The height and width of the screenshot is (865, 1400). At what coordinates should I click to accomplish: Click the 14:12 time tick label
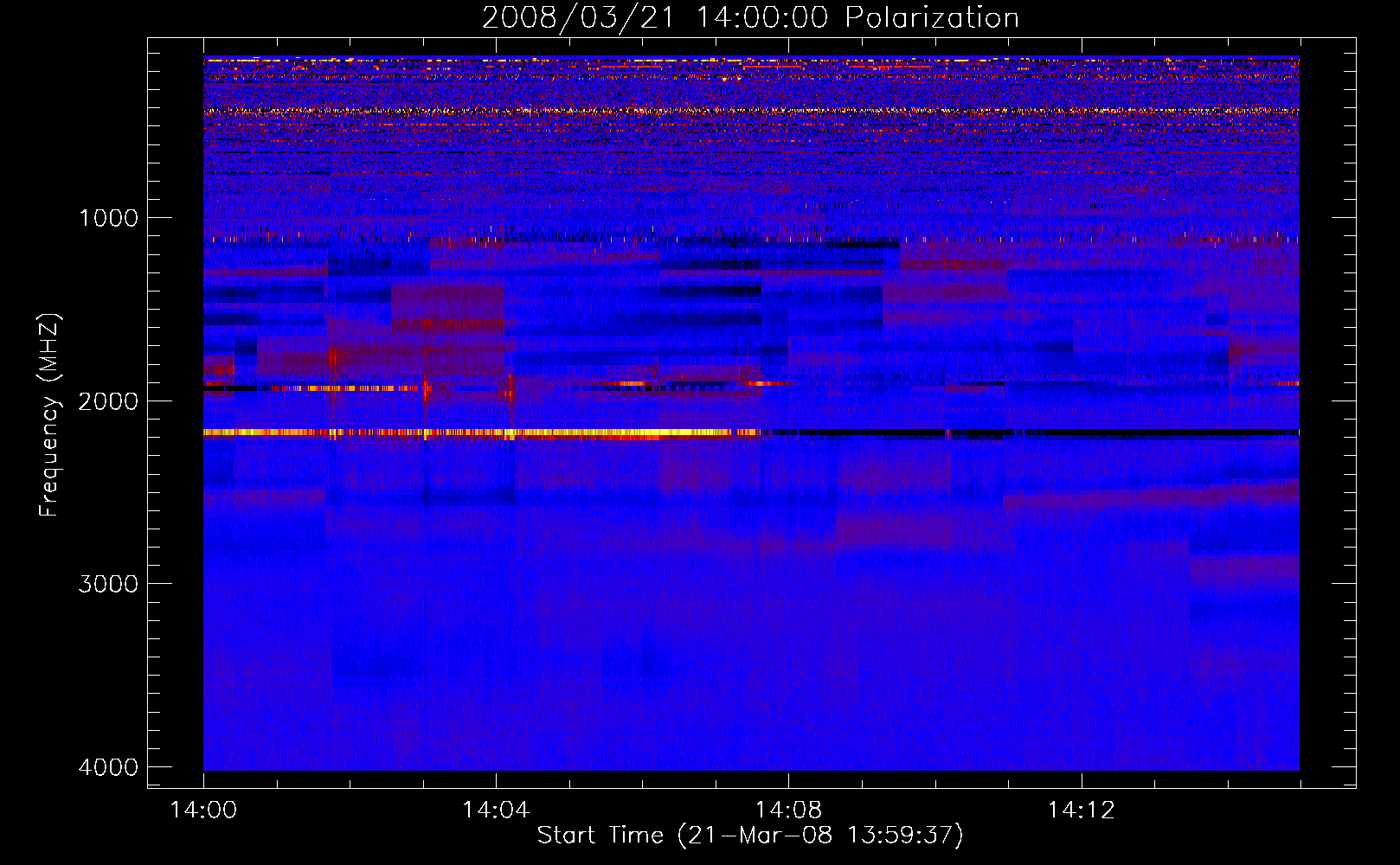pos(1081,811)
